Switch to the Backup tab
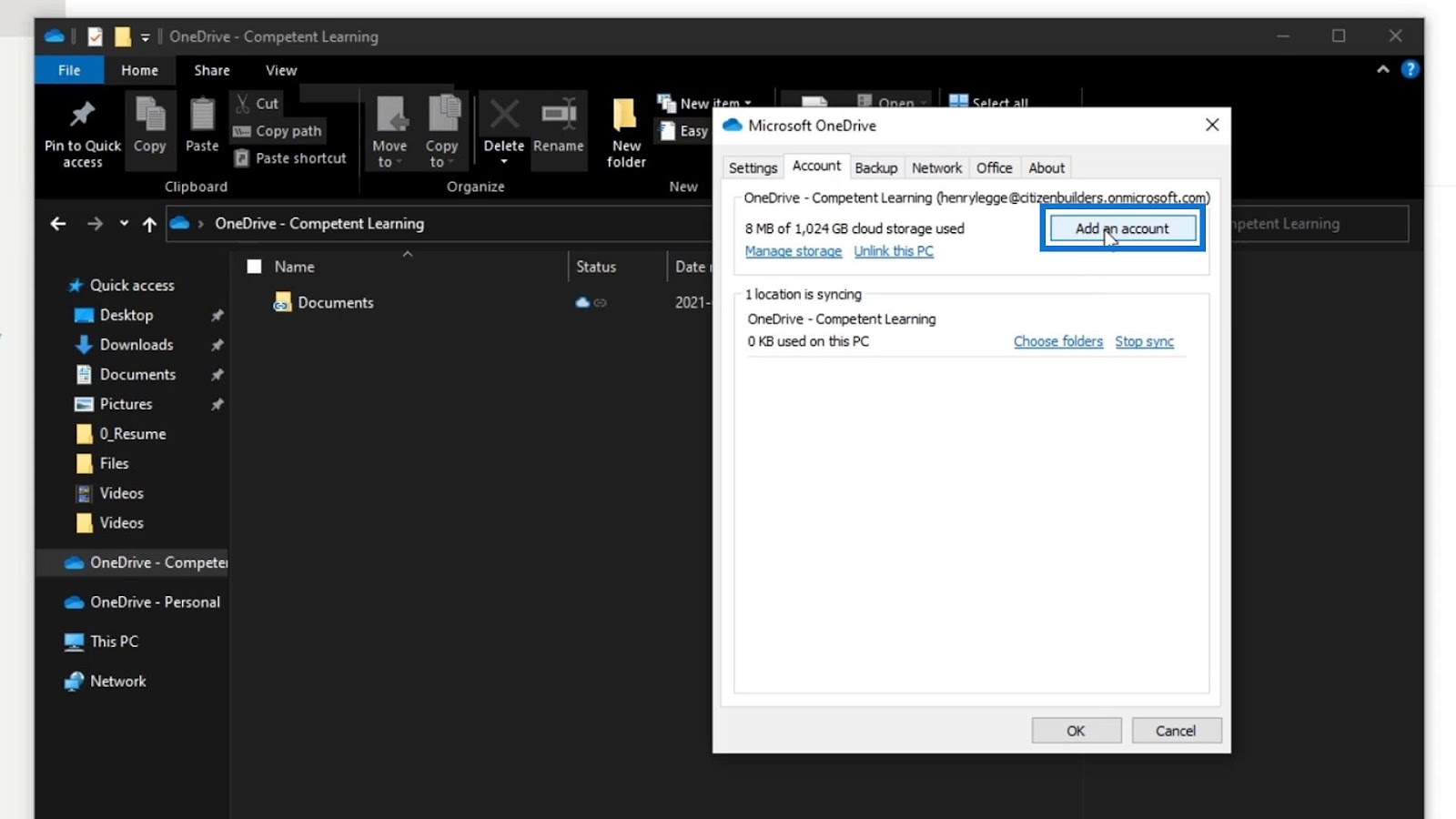 click(x=875, y=167)
